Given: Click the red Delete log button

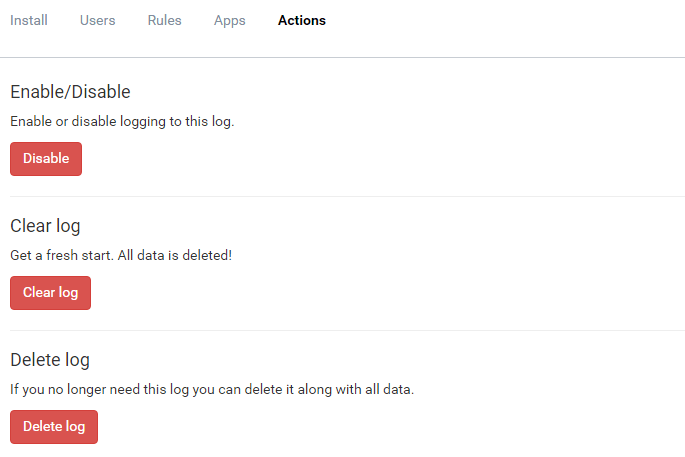Looking at the screenshot, I should (x=54, y=427).
